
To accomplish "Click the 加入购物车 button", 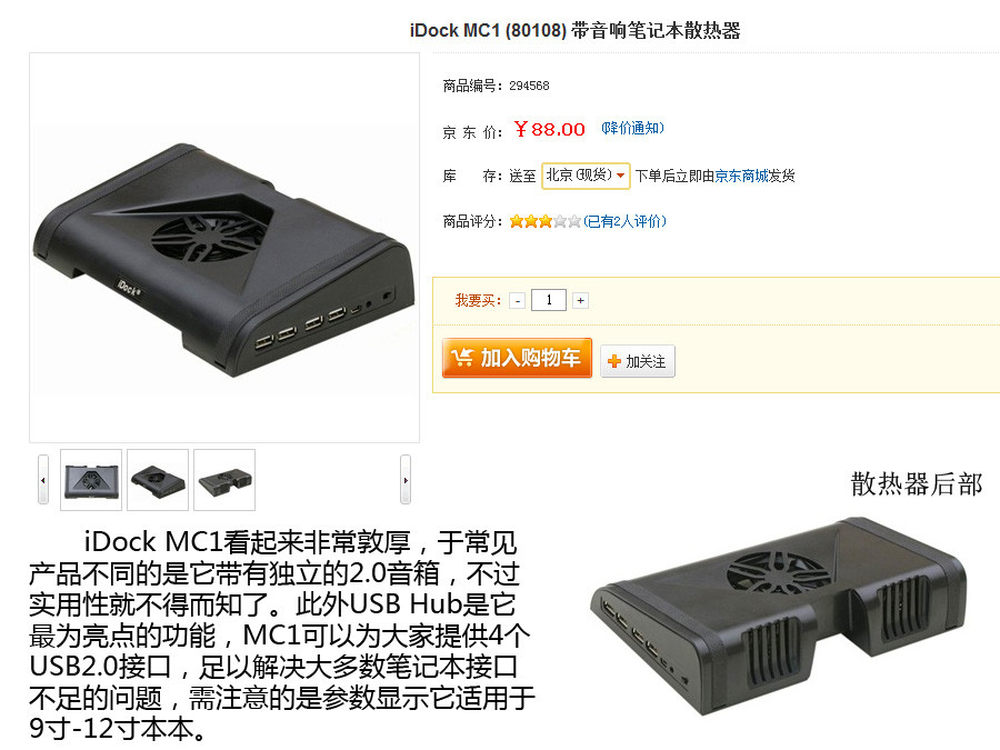I will pos(517,358).
